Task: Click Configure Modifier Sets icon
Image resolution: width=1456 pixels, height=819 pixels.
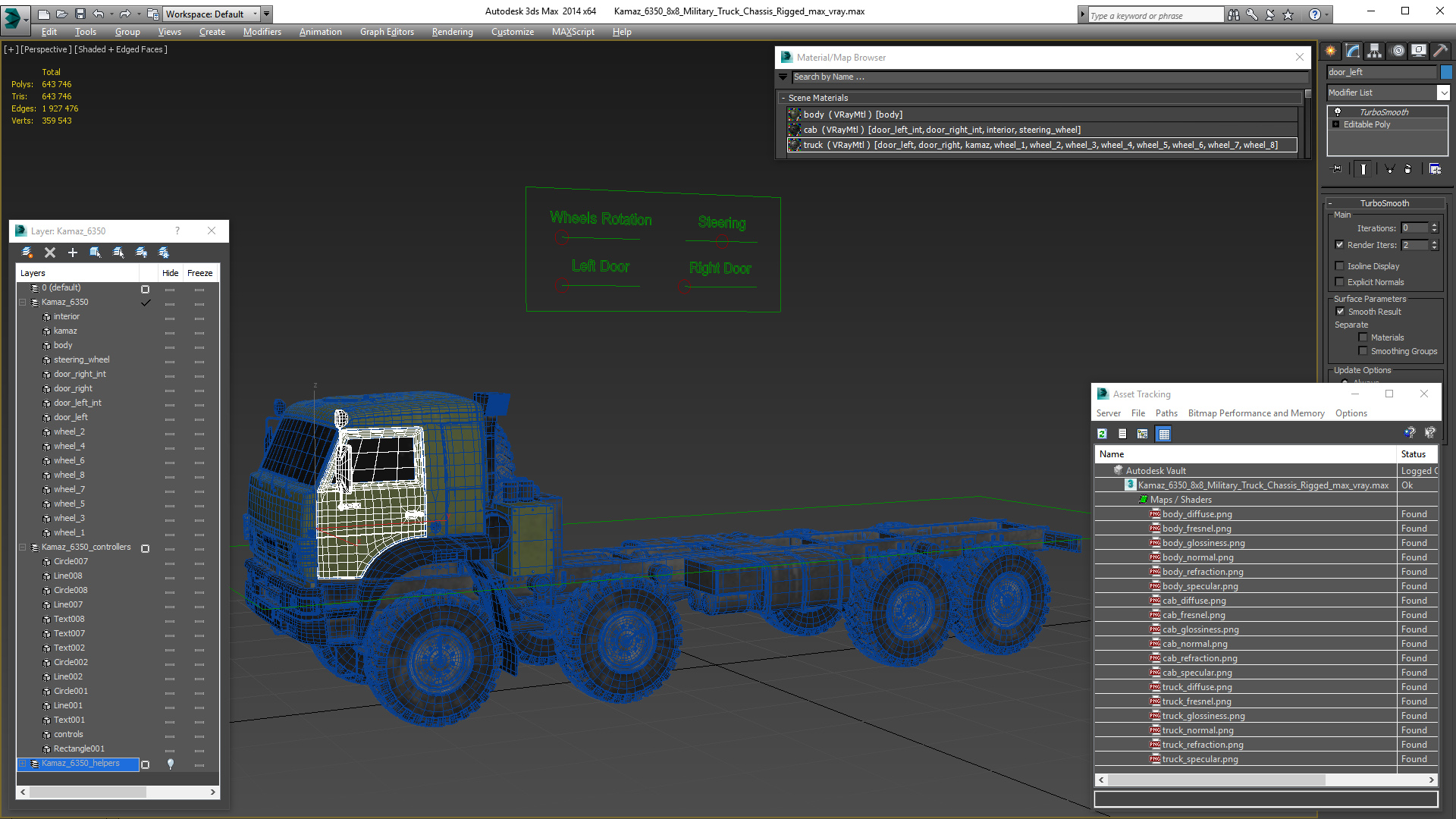Action: tap(1435, 169)
